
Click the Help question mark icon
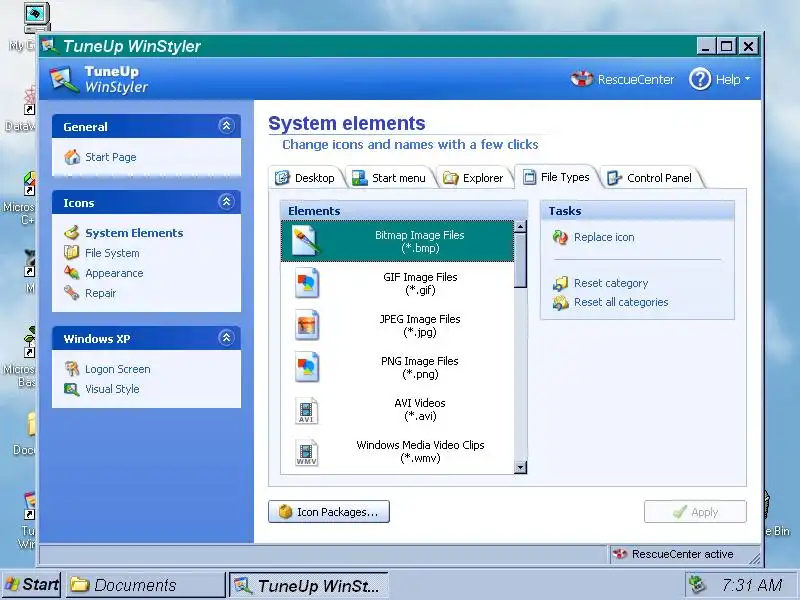[700, 79]
